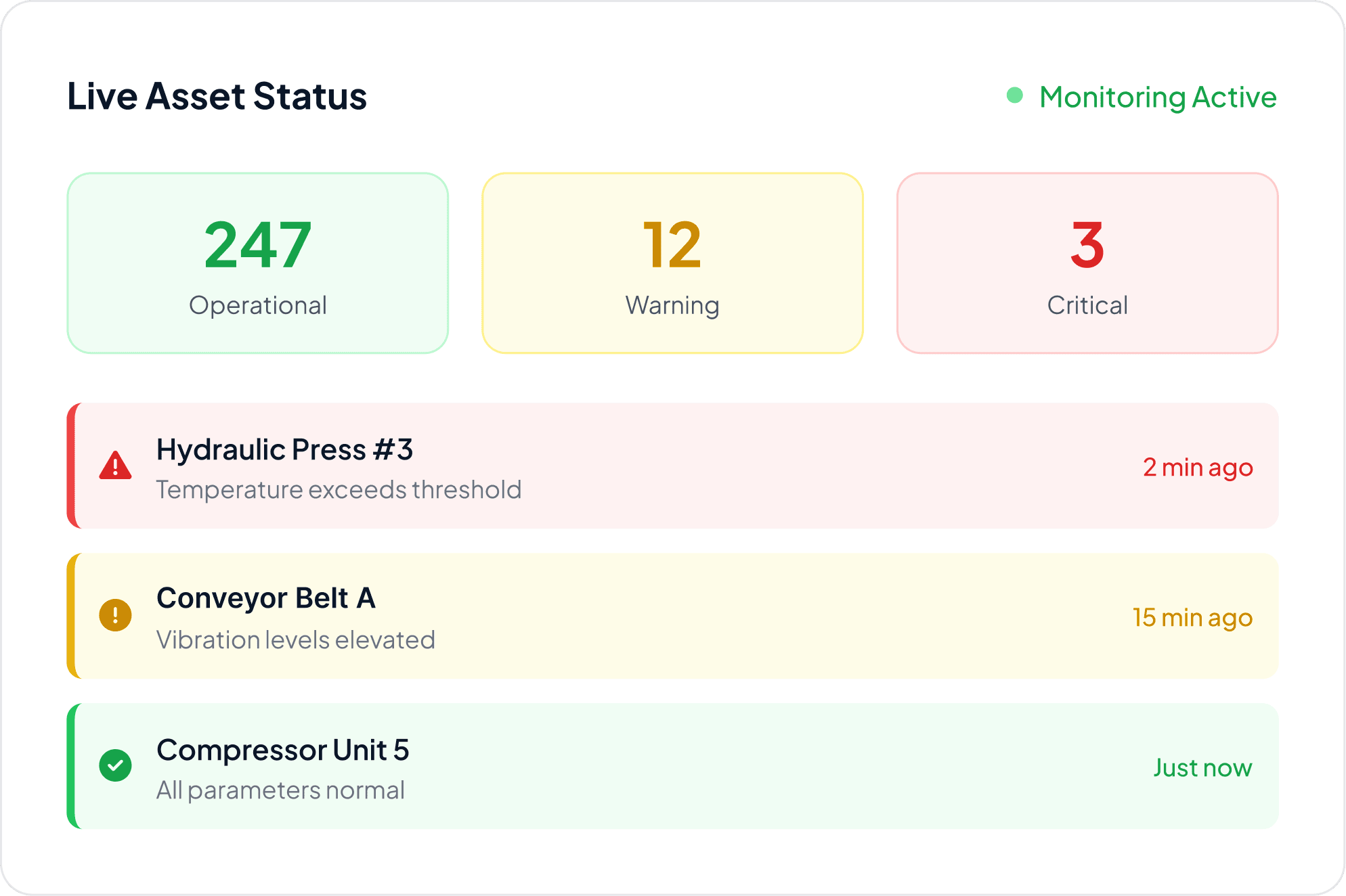1346x896 pixels.
Task: Click the green status dot near Monitoring Active
Action: pos(1015,97)
